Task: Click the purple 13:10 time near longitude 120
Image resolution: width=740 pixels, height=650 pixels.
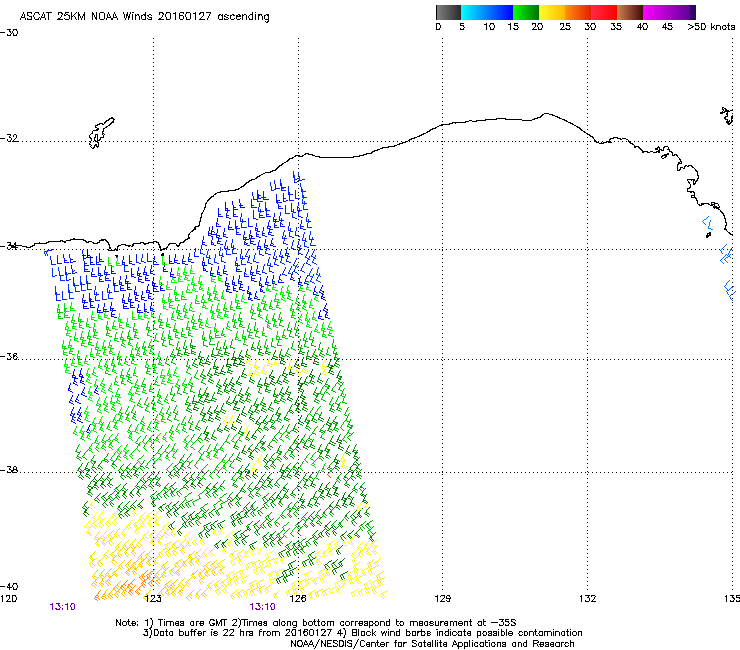Action: click(x=62, y=607)
